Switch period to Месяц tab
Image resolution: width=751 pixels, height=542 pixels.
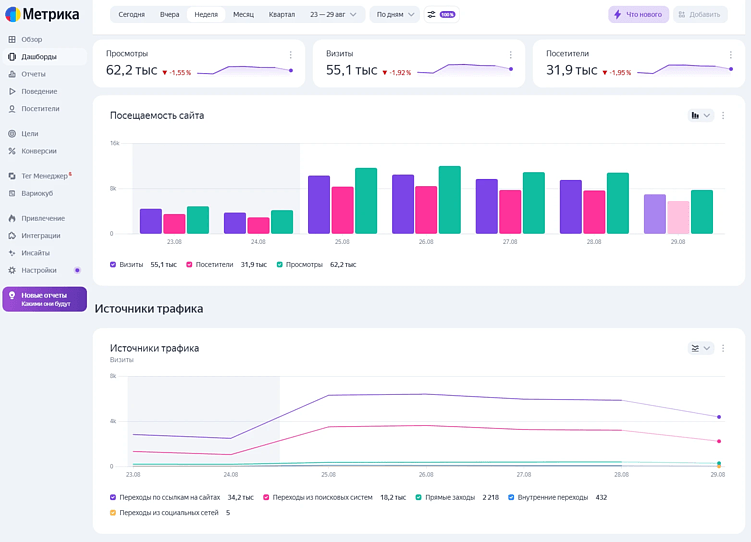tap(243, 14)
